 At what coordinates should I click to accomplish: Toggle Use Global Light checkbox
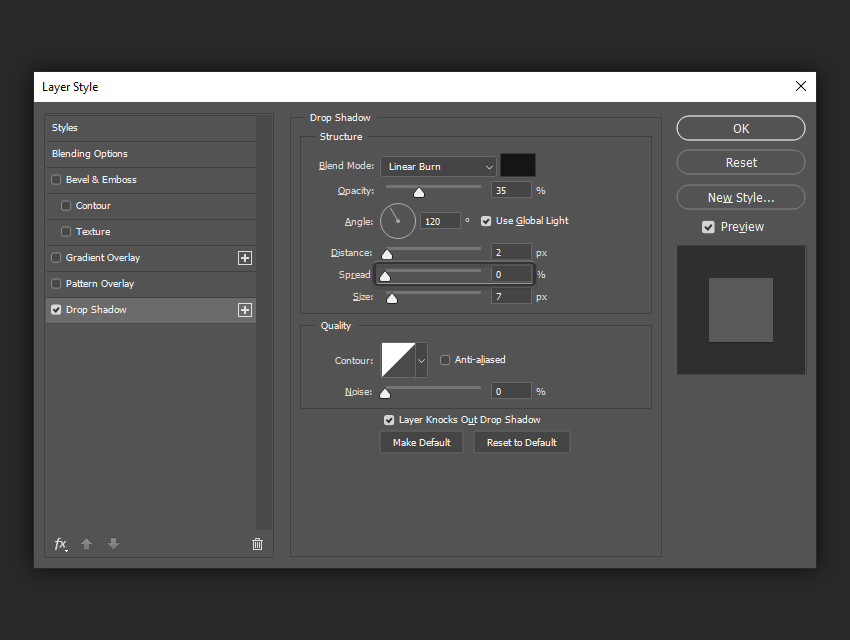(486, 221)
